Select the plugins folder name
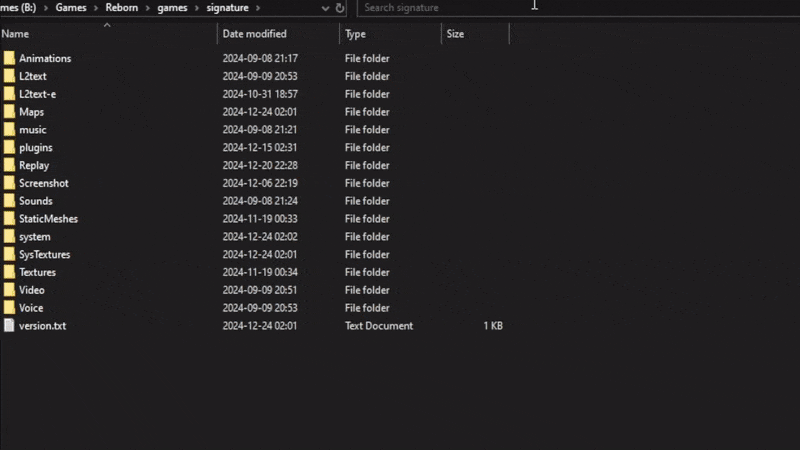Image resolution: width=800 pixels, height=450 pixels. tap(36, 147)
